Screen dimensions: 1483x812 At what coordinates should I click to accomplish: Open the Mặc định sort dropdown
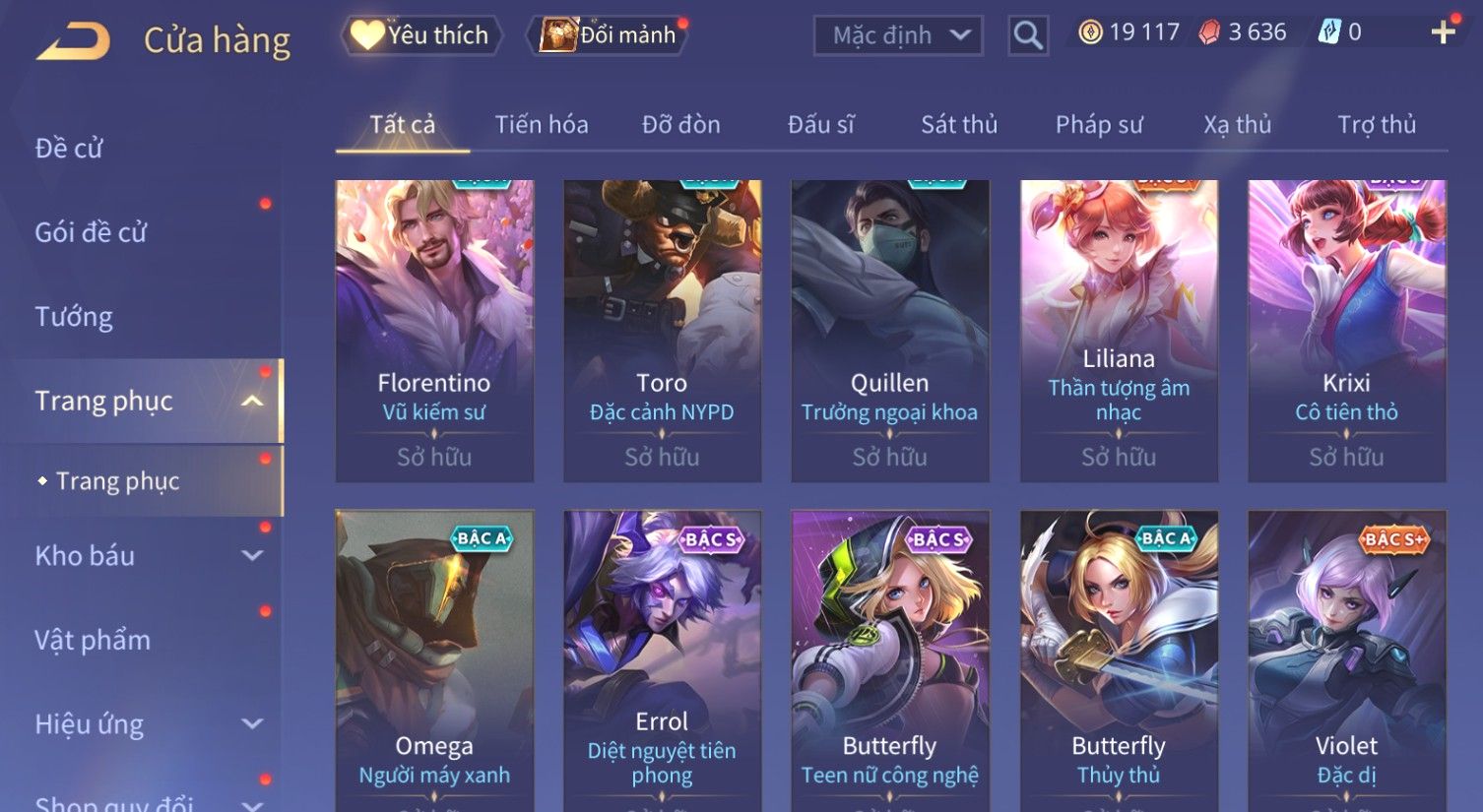click(x=898, y=35)
